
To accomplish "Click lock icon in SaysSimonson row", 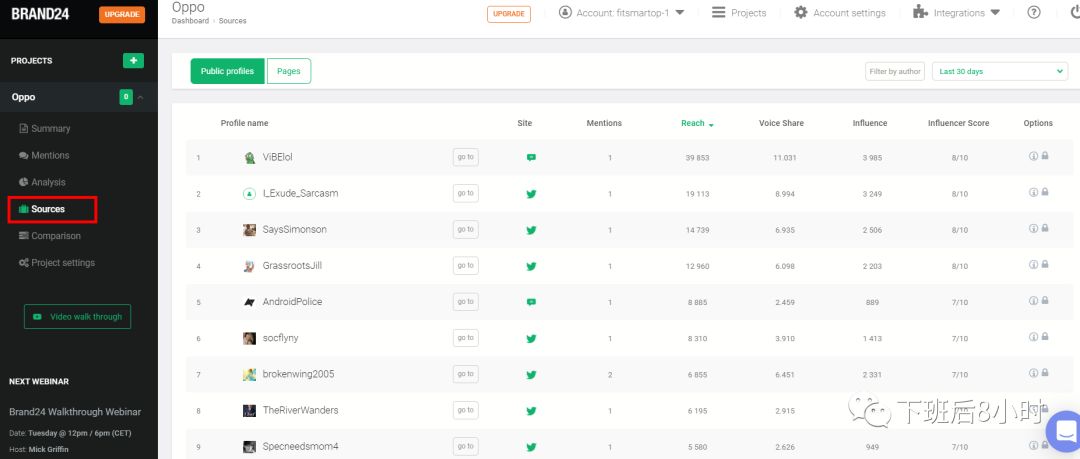I will pyautogui.click(x=1045, y=228).
